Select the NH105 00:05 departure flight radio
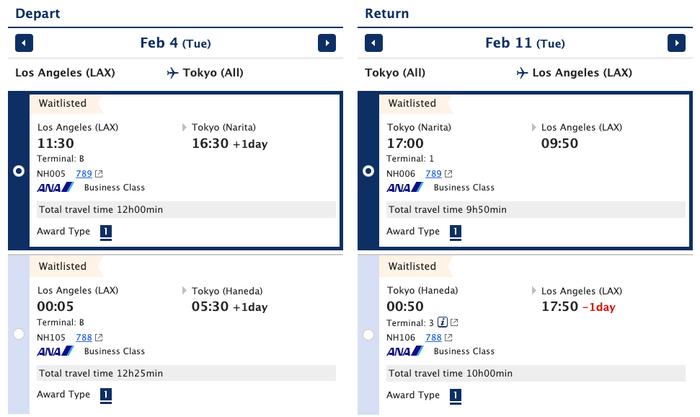Screen dimensions: 700x417 coord(19,334)
